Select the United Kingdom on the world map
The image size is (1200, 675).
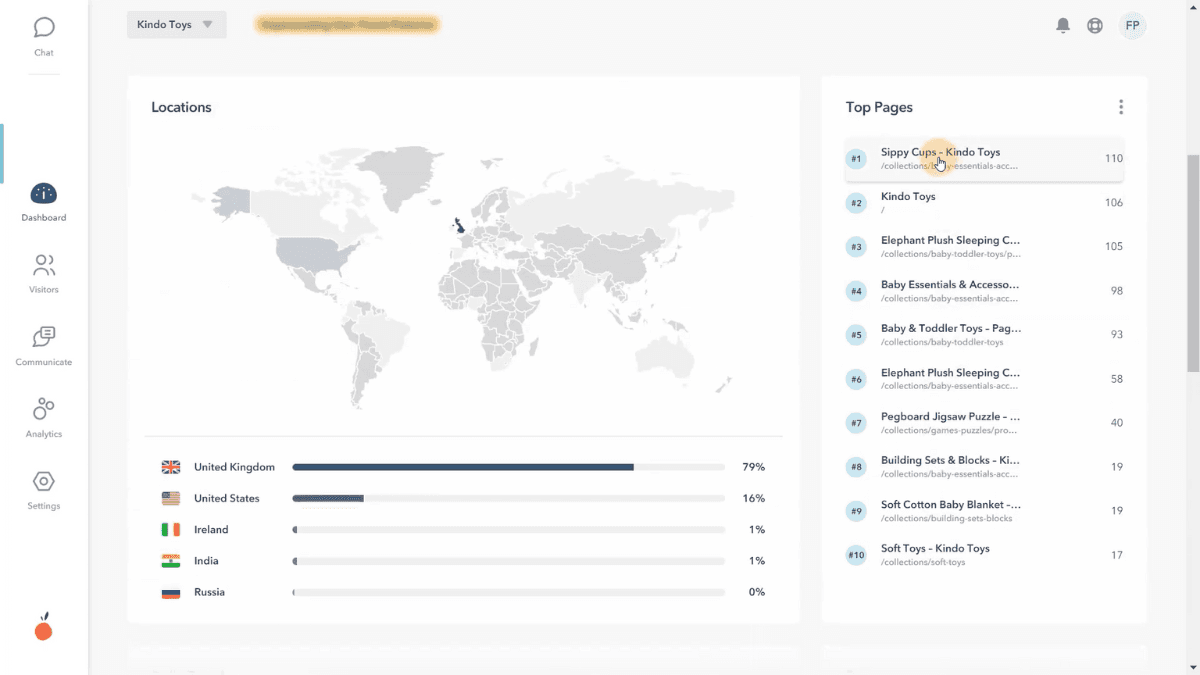(459, 225)
